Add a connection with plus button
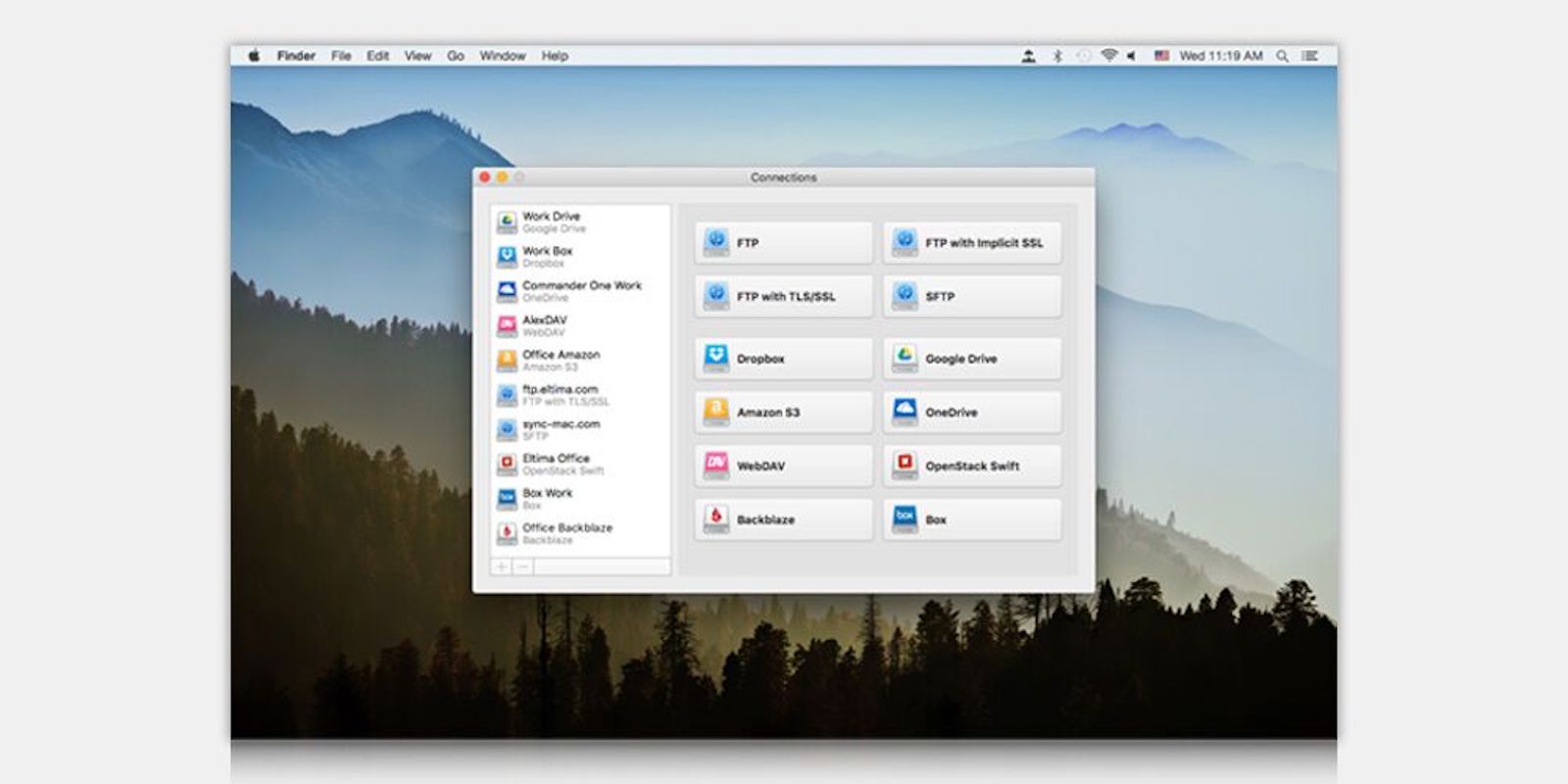The image size is (1568, 784). (x=502, y=566)
